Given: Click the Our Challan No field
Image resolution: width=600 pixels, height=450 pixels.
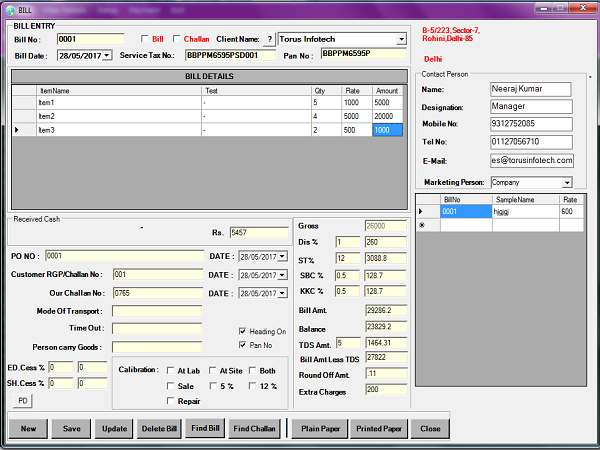Looking at the screenshot, I should (158, 293).
